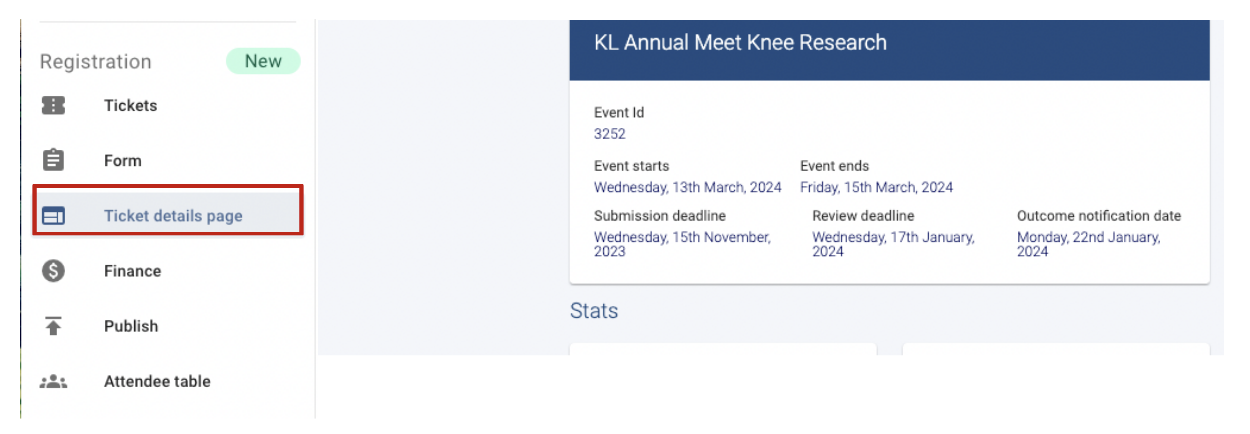Click submission deadline date value
The image size is (1250, 434).
(683, 244)
